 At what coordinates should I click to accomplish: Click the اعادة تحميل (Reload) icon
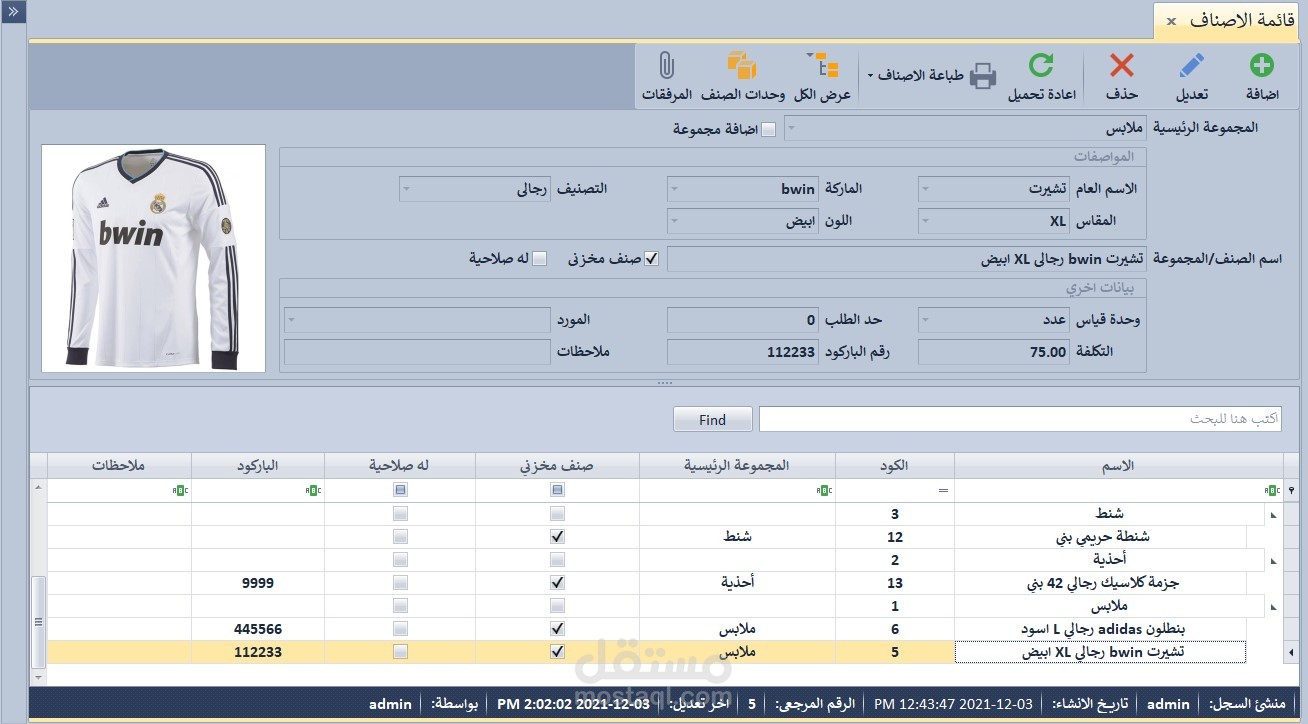click(x=1042, y=66)
